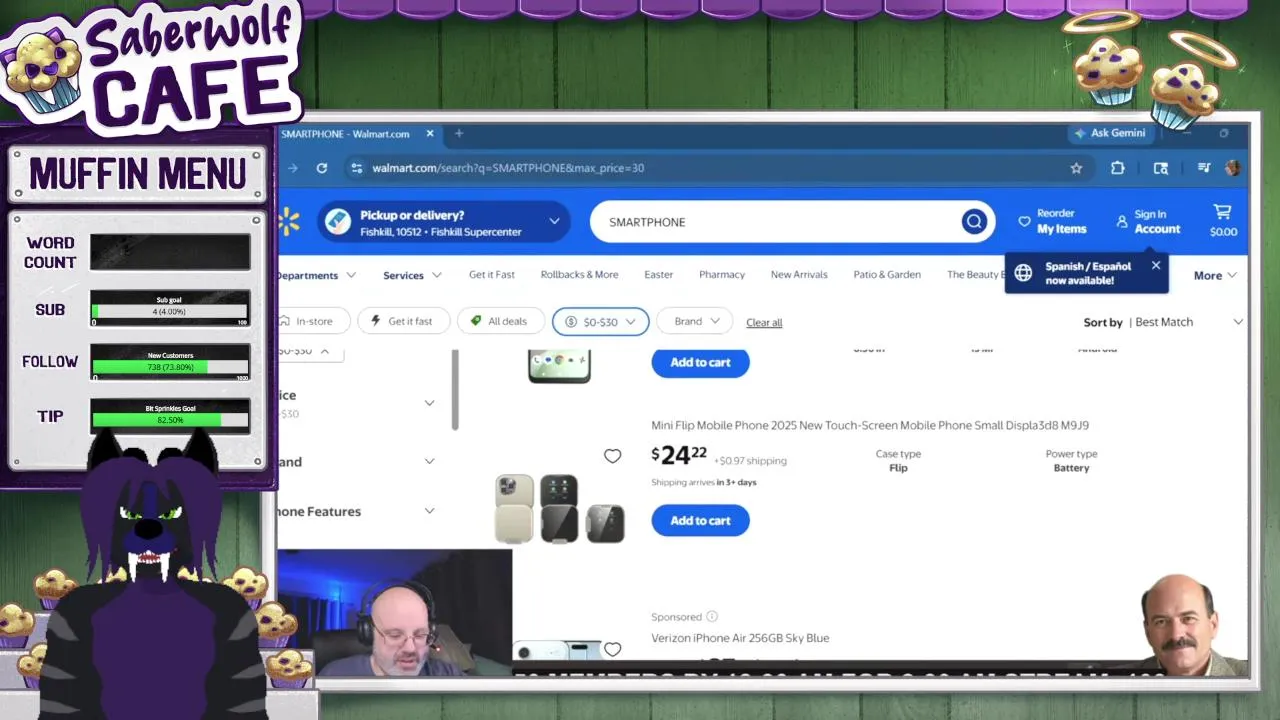
Task: Expand More navigation menu
Action: 1215,275
